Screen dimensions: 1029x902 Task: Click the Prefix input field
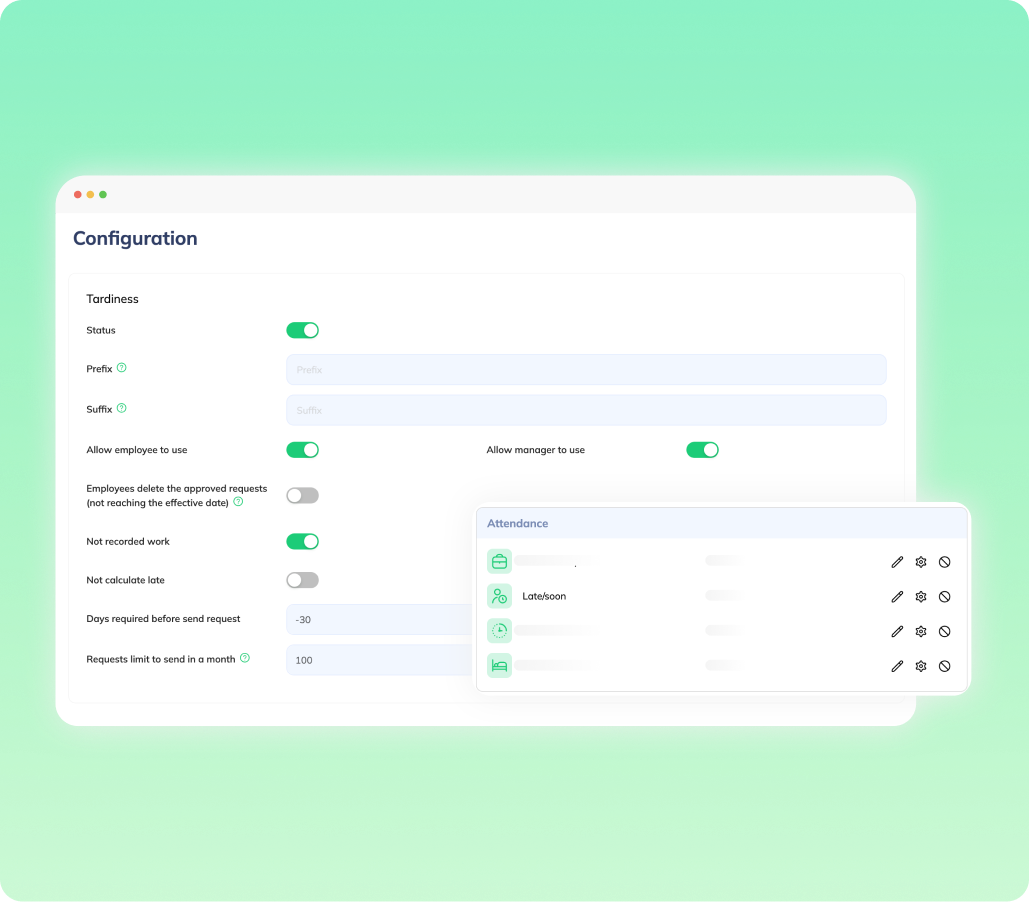pos(585,370)
